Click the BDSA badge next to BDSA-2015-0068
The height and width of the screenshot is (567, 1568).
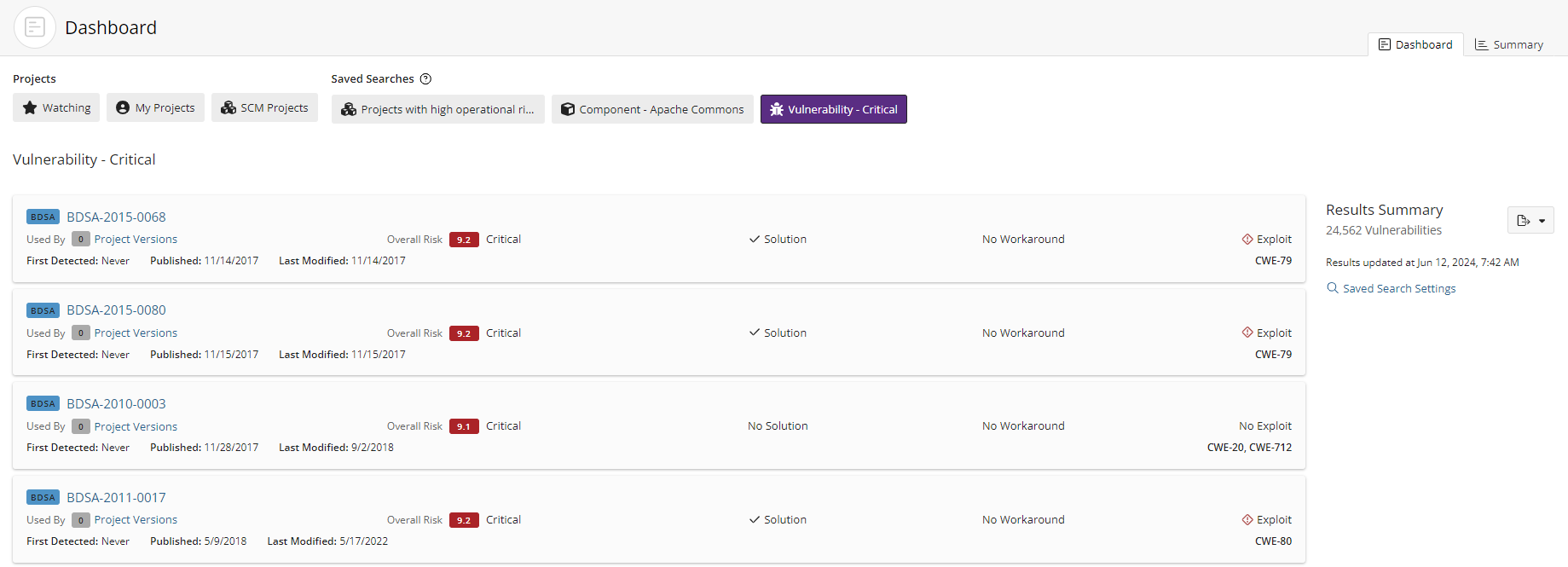(43, 217)
